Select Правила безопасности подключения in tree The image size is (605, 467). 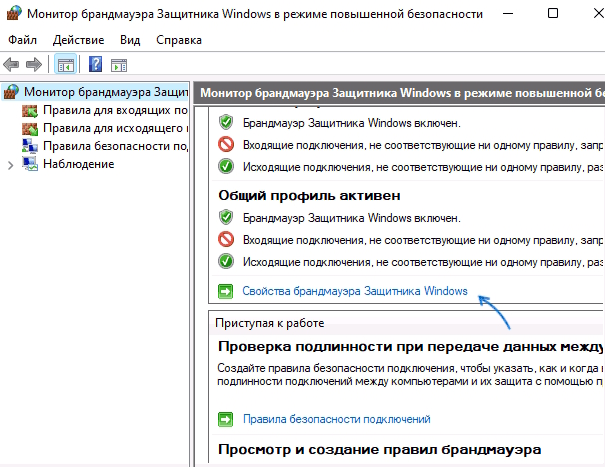pyautogui.click(x=115, y=146)
